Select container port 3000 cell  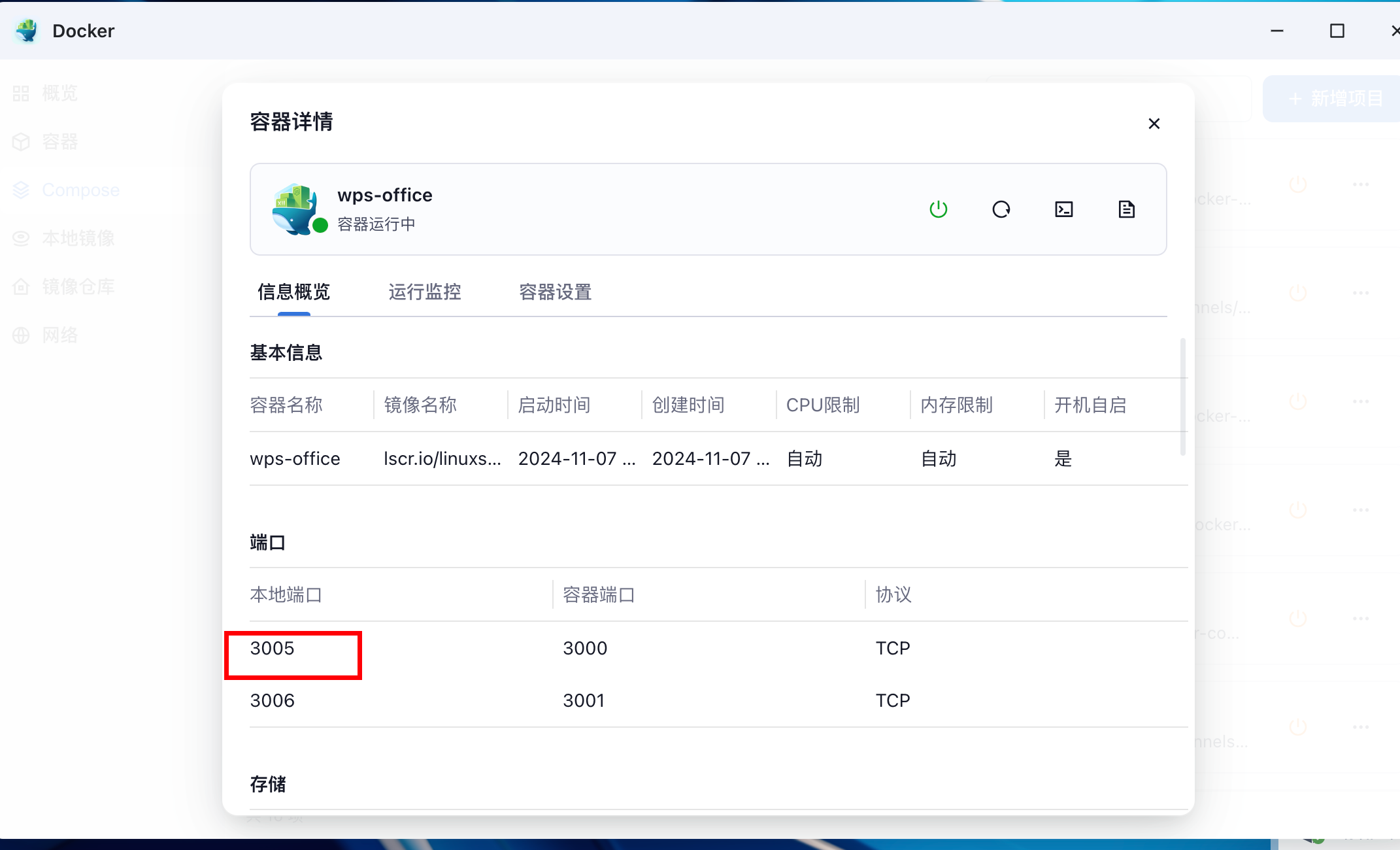[x=585, y=648]
